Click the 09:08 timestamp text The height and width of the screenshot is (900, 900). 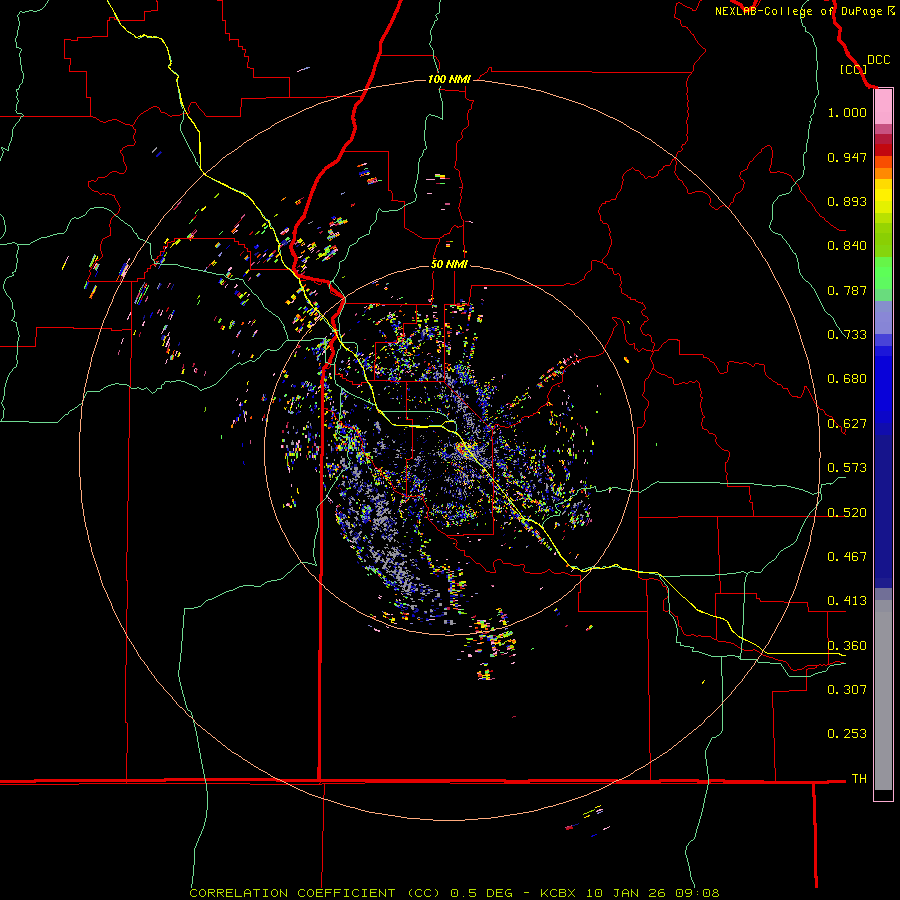pyautogui.click(x=697, y=893)
